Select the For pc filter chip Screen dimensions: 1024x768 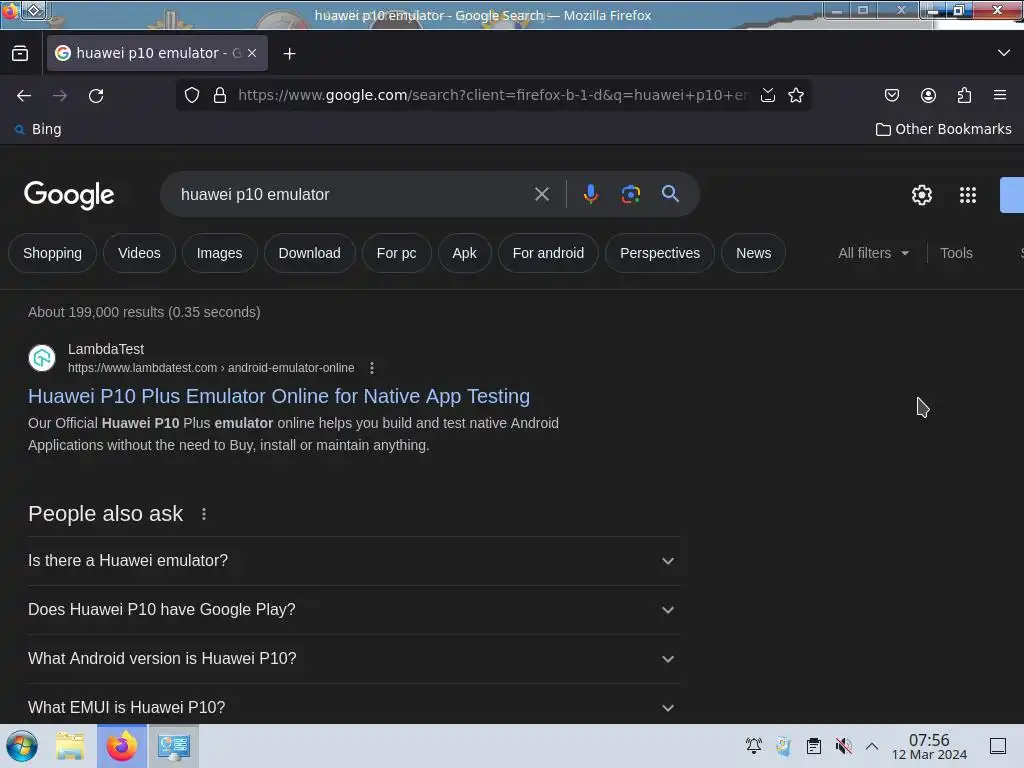(x=396, y=253)
